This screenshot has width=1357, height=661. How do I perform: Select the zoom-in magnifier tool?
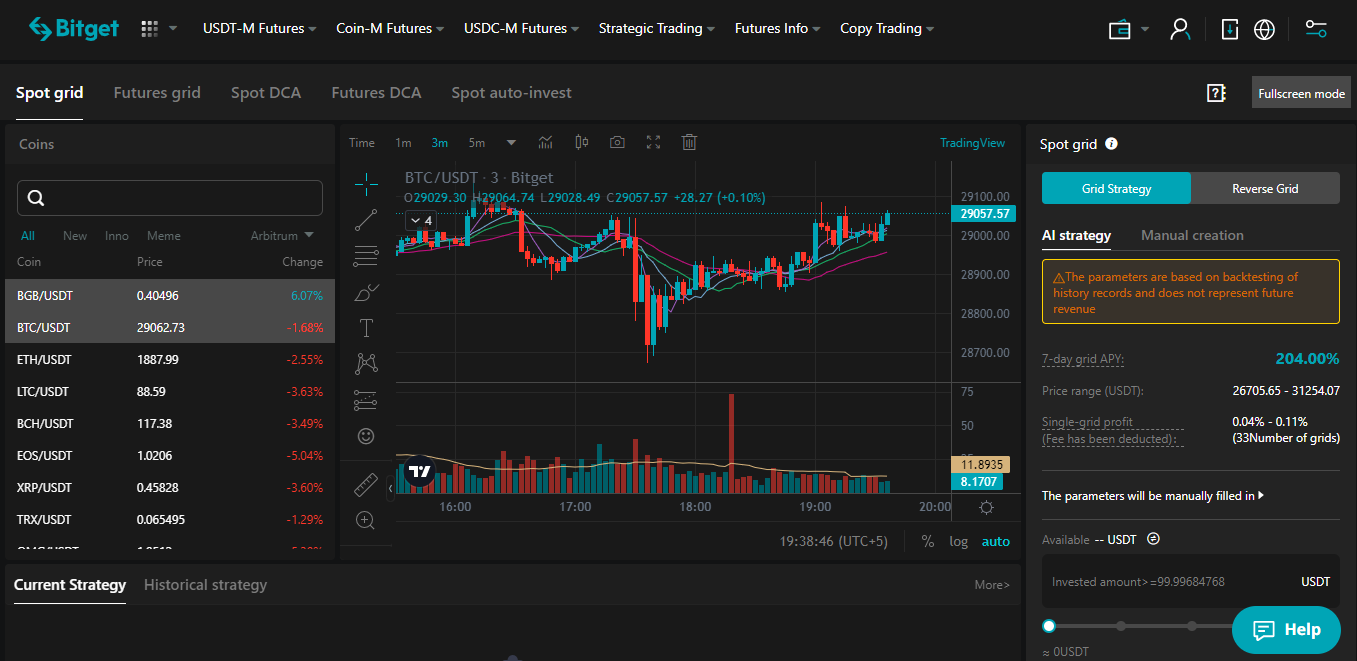pos(366,520)
